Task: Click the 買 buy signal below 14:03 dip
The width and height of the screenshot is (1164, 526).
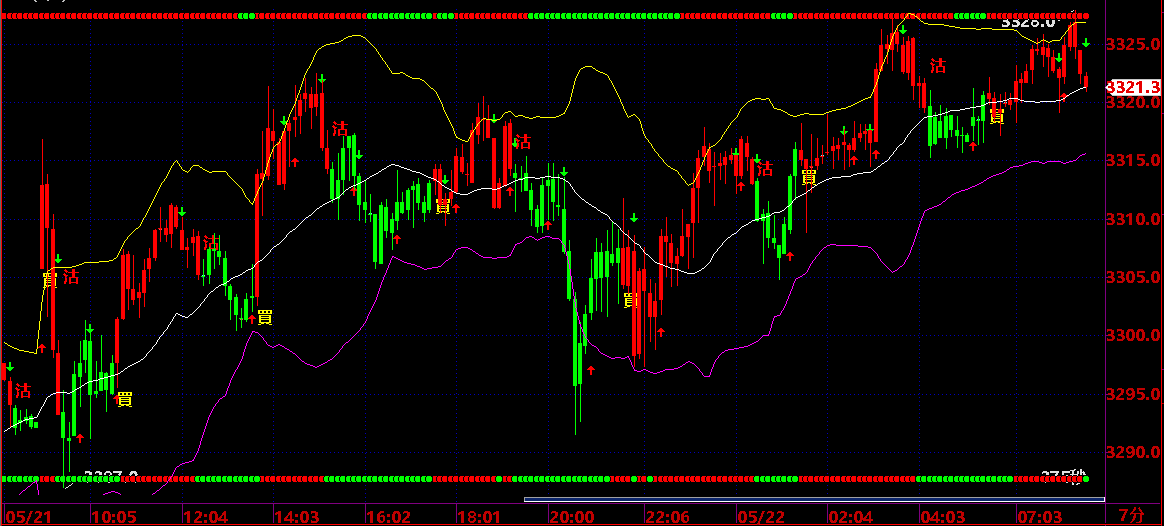Action: click(264, 318)
